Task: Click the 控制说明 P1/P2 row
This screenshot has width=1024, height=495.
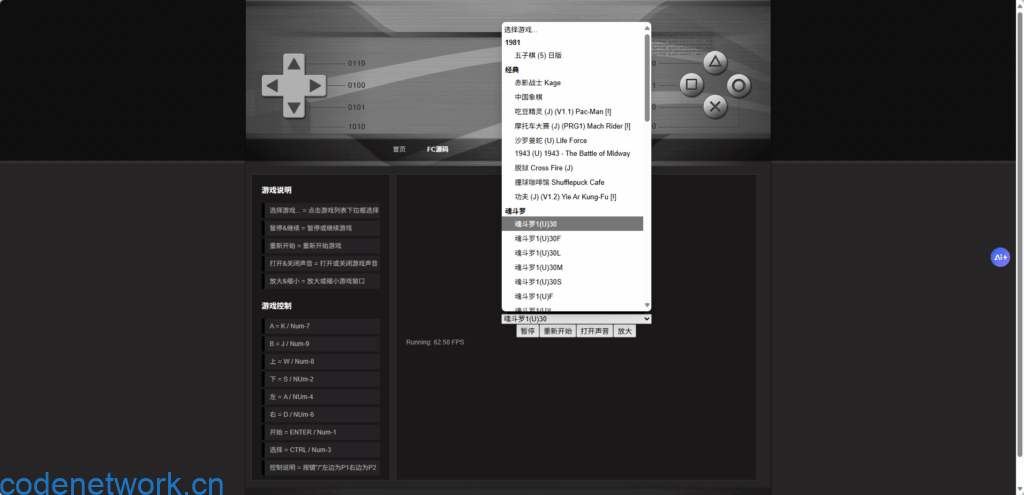Action: pyautogui.click(x=321, y=468)
